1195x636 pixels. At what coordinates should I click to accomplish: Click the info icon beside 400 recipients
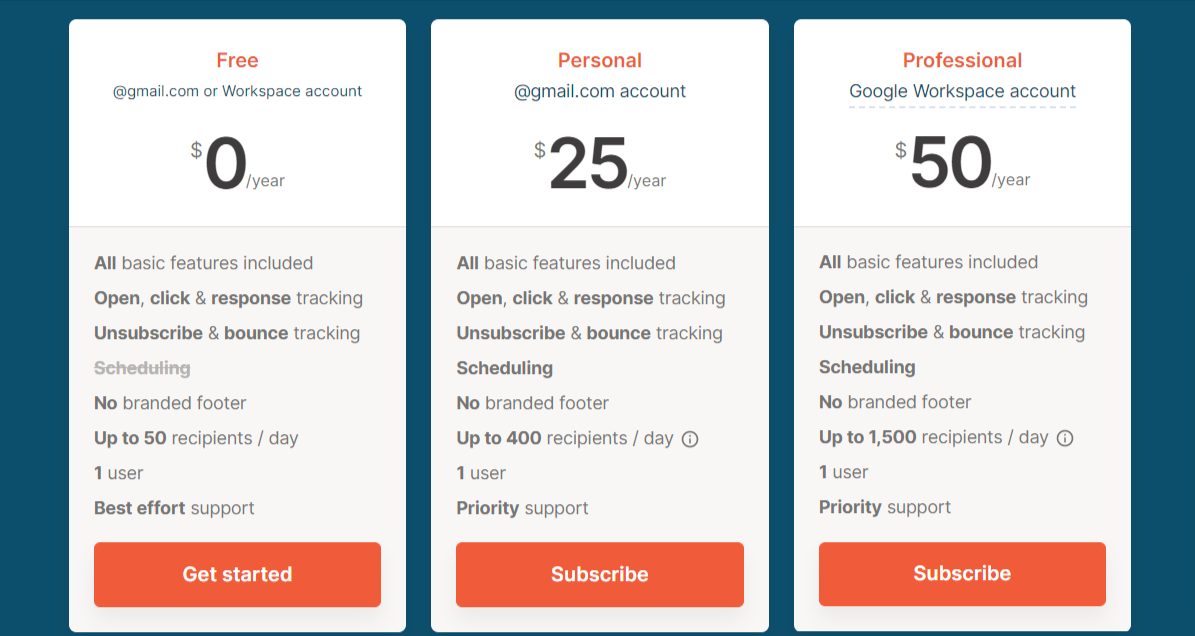690,439
